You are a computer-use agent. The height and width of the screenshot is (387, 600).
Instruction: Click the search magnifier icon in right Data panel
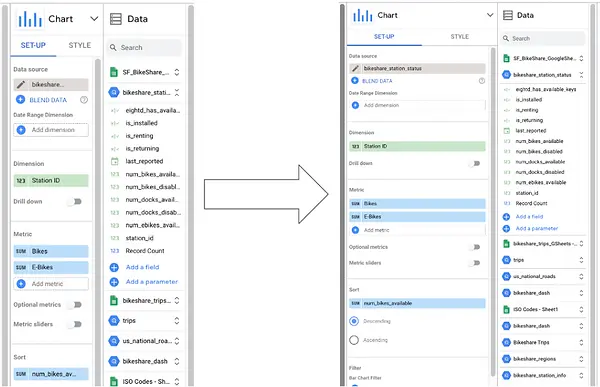[x=506, y=38]
